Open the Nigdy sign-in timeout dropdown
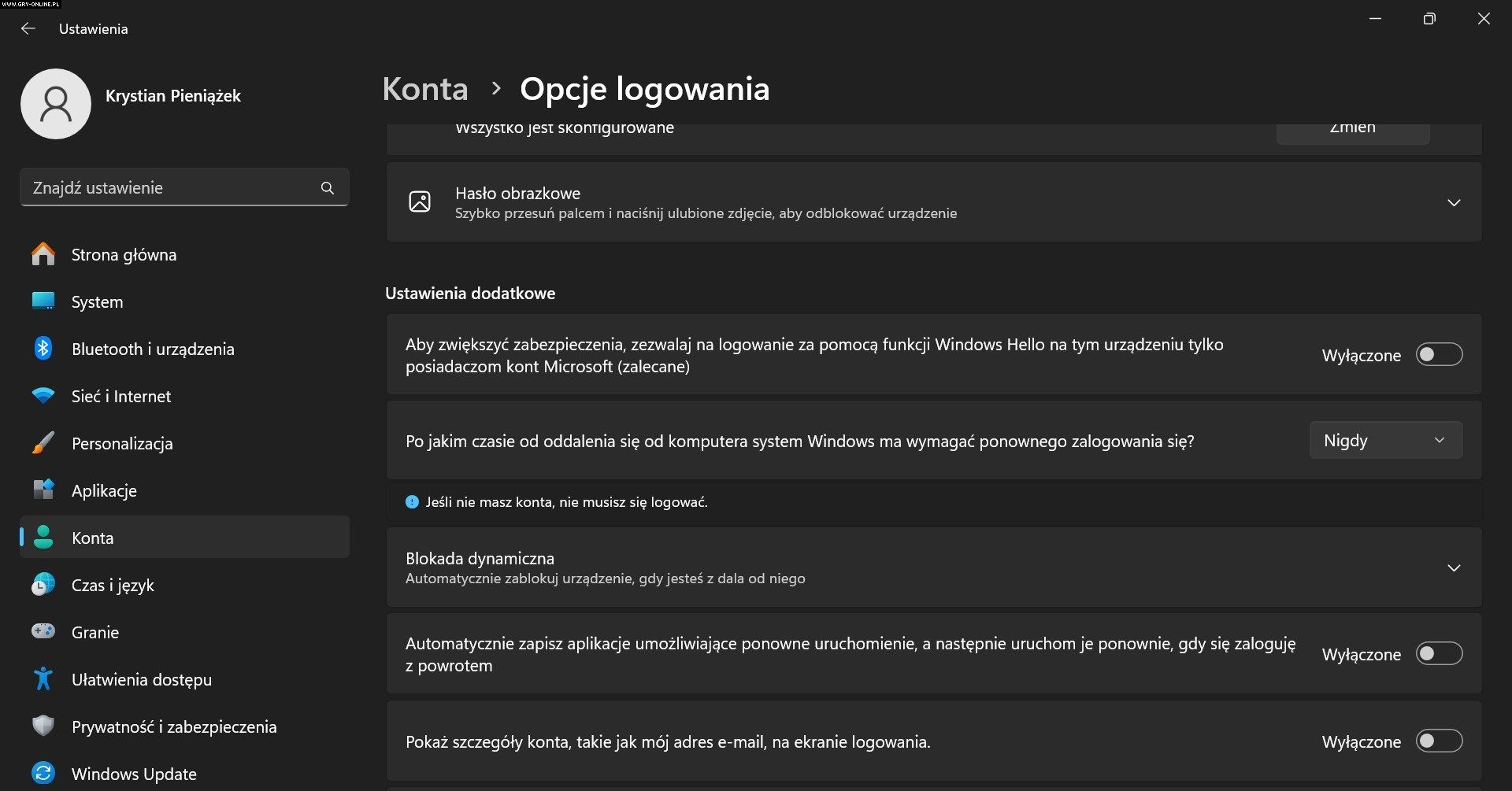The image size is (1512, 791). click(x=1385, y=441)
